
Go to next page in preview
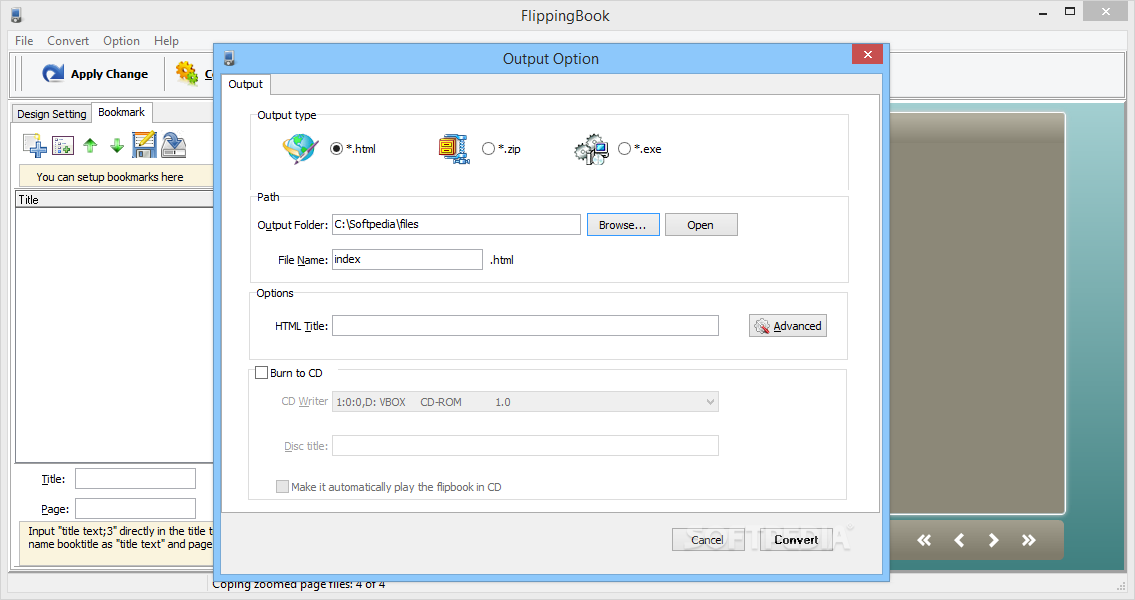(x=994, y=540)
